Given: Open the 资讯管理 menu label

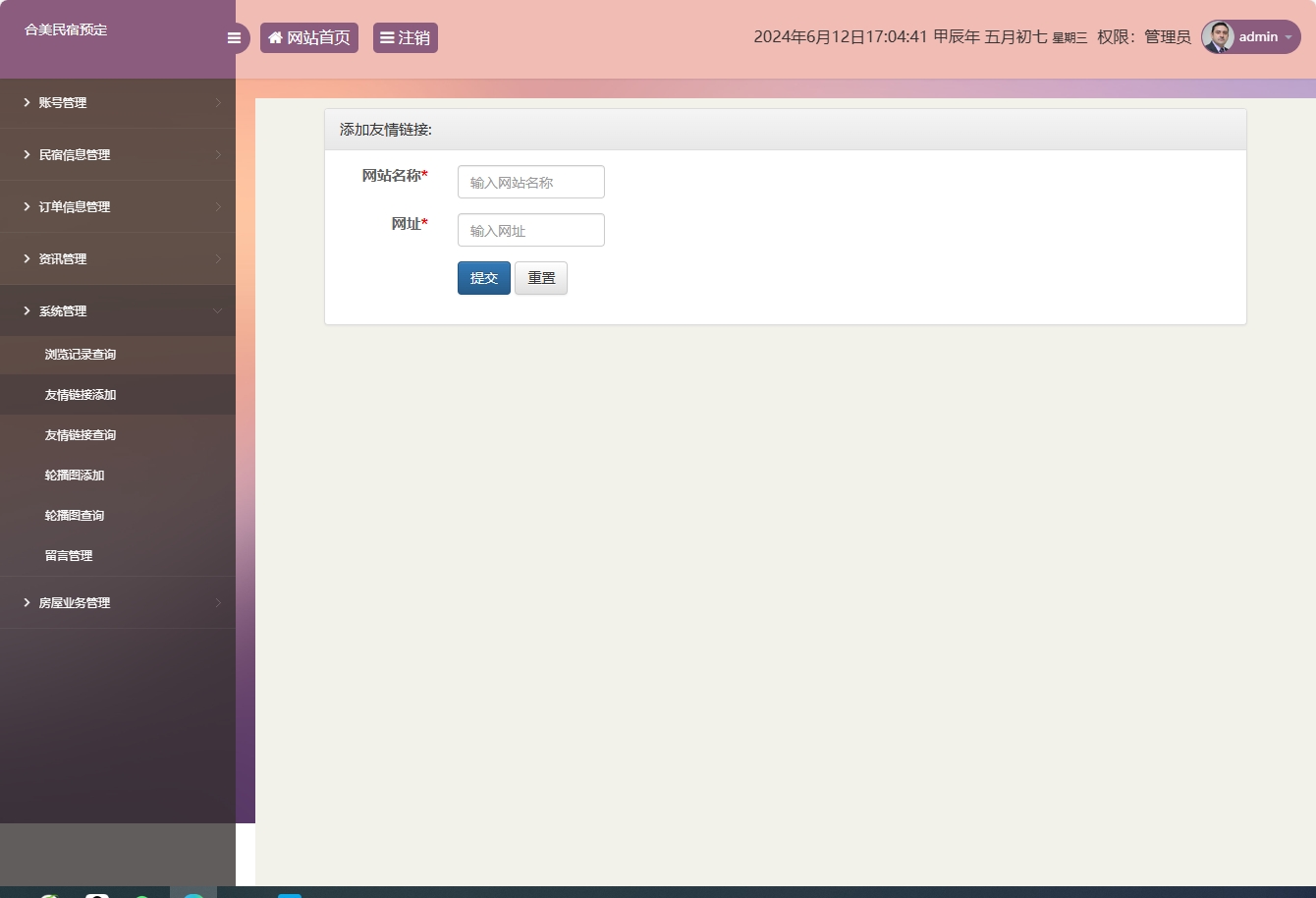Looking at the screenshot, I should tap(63, 258).
